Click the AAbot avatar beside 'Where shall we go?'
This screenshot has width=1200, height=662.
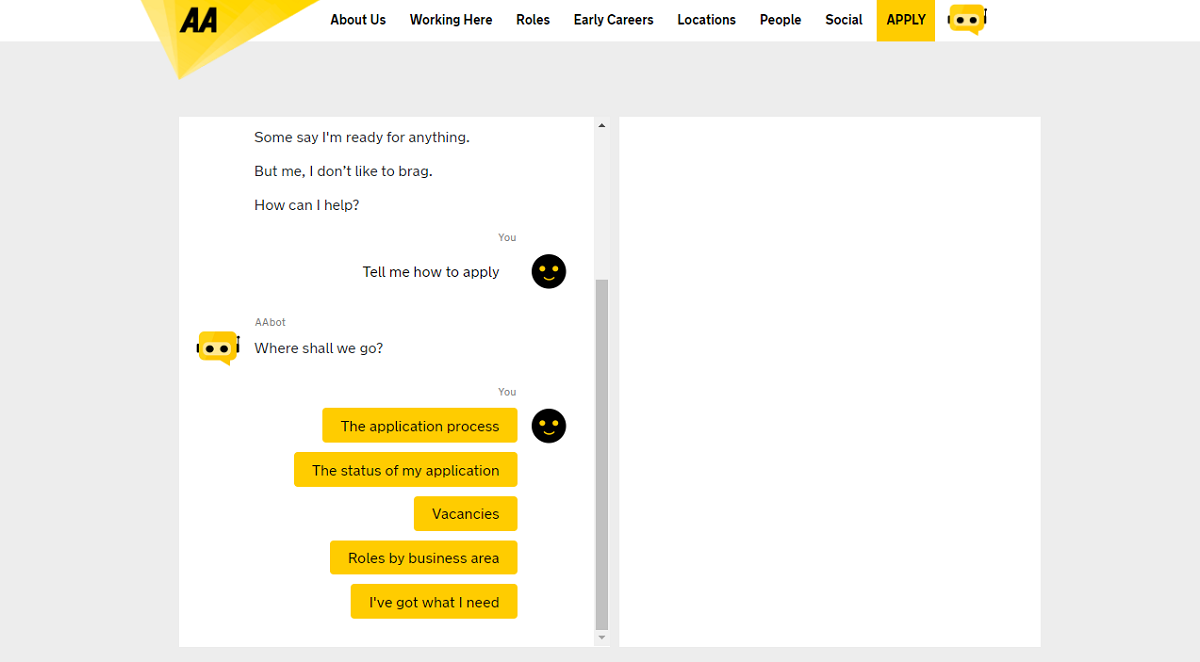click(218, 348)
